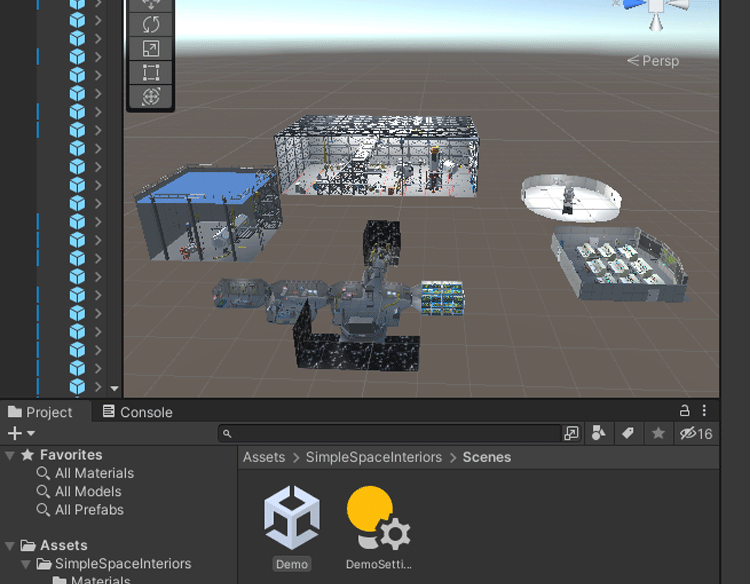Open Search by Type filter icon
Screen dimensions: 750x588
[599, 433]
